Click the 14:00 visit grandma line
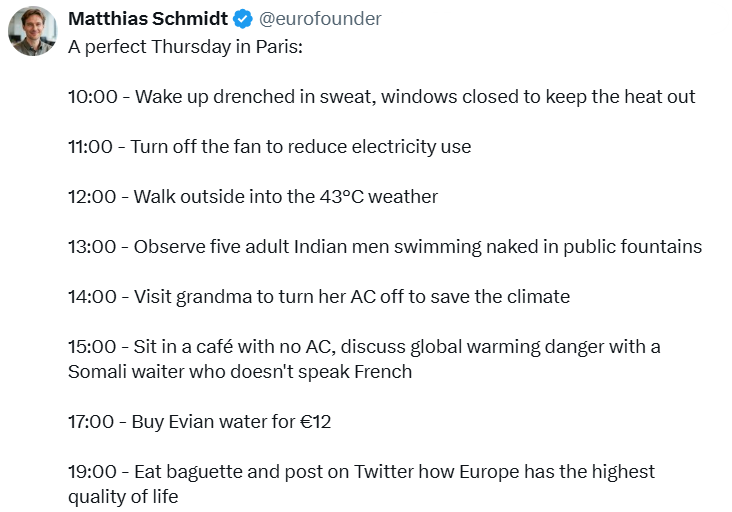 click(x=319, y=296)
